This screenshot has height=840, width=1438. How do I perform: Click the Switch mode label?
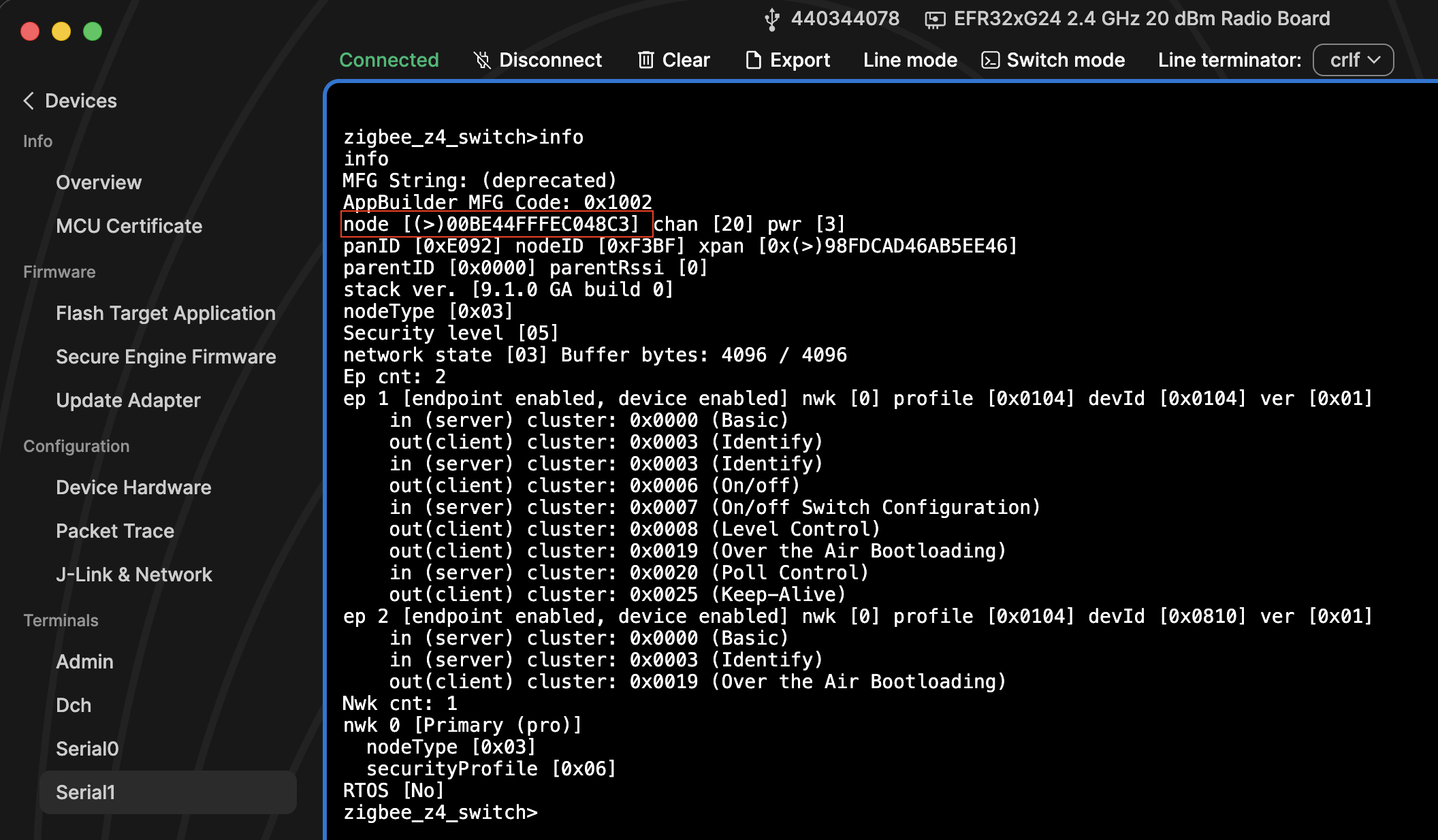[x=1066, y=60]
